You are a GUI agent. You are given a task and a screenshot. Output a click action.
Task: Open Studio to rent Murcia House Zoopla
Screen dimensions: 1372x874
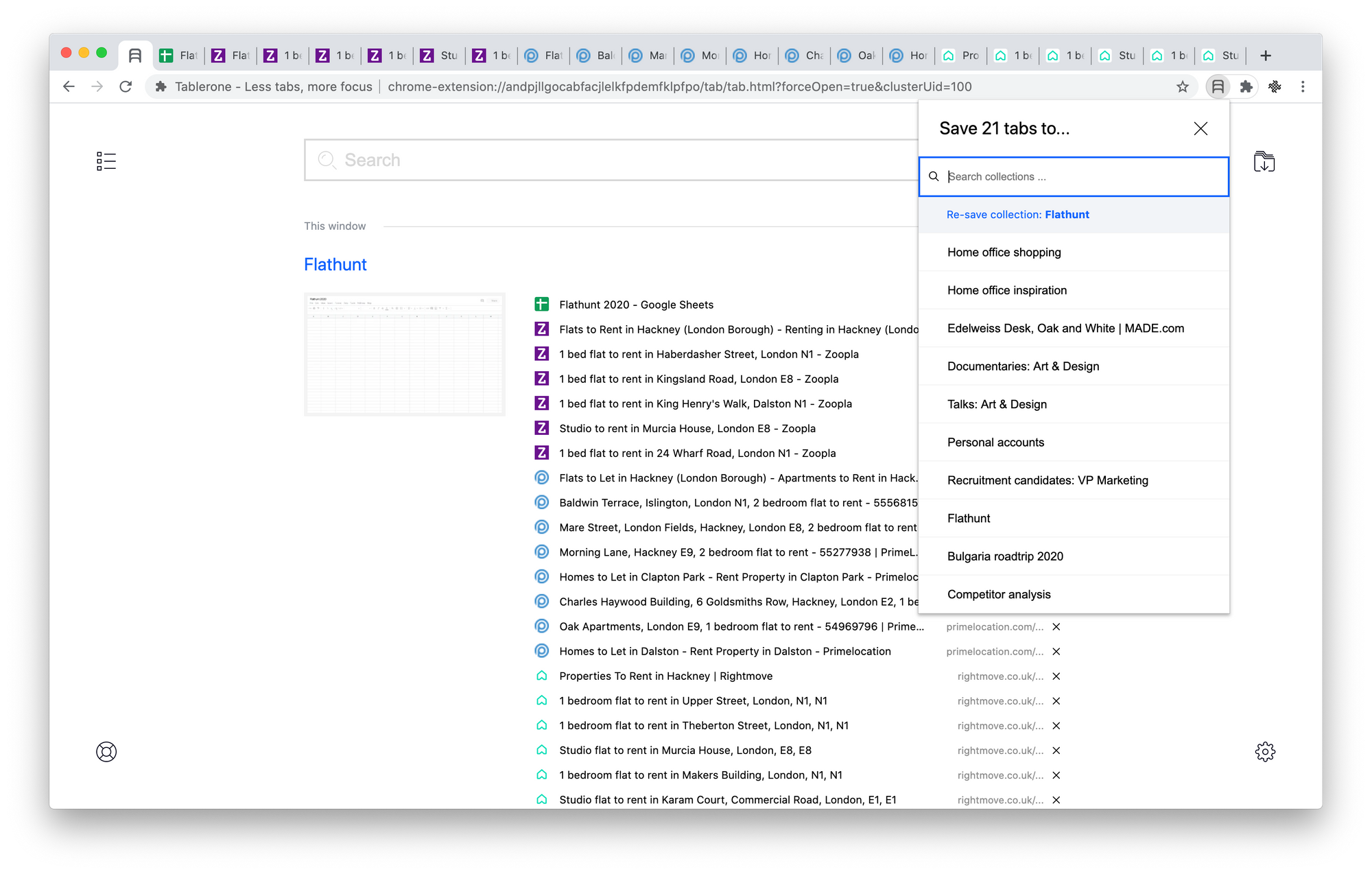coord(687,428)
